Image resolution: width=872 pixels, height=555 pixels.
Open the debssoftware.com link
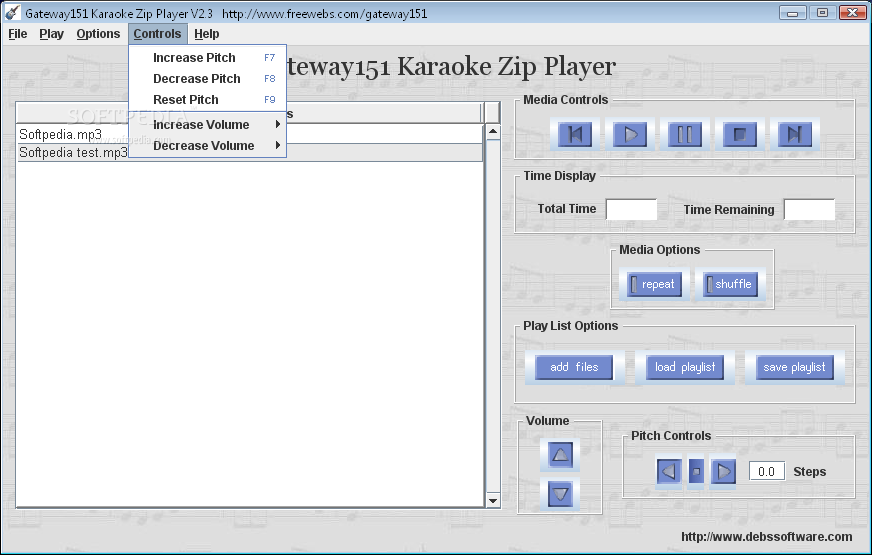tap(766, 537)
